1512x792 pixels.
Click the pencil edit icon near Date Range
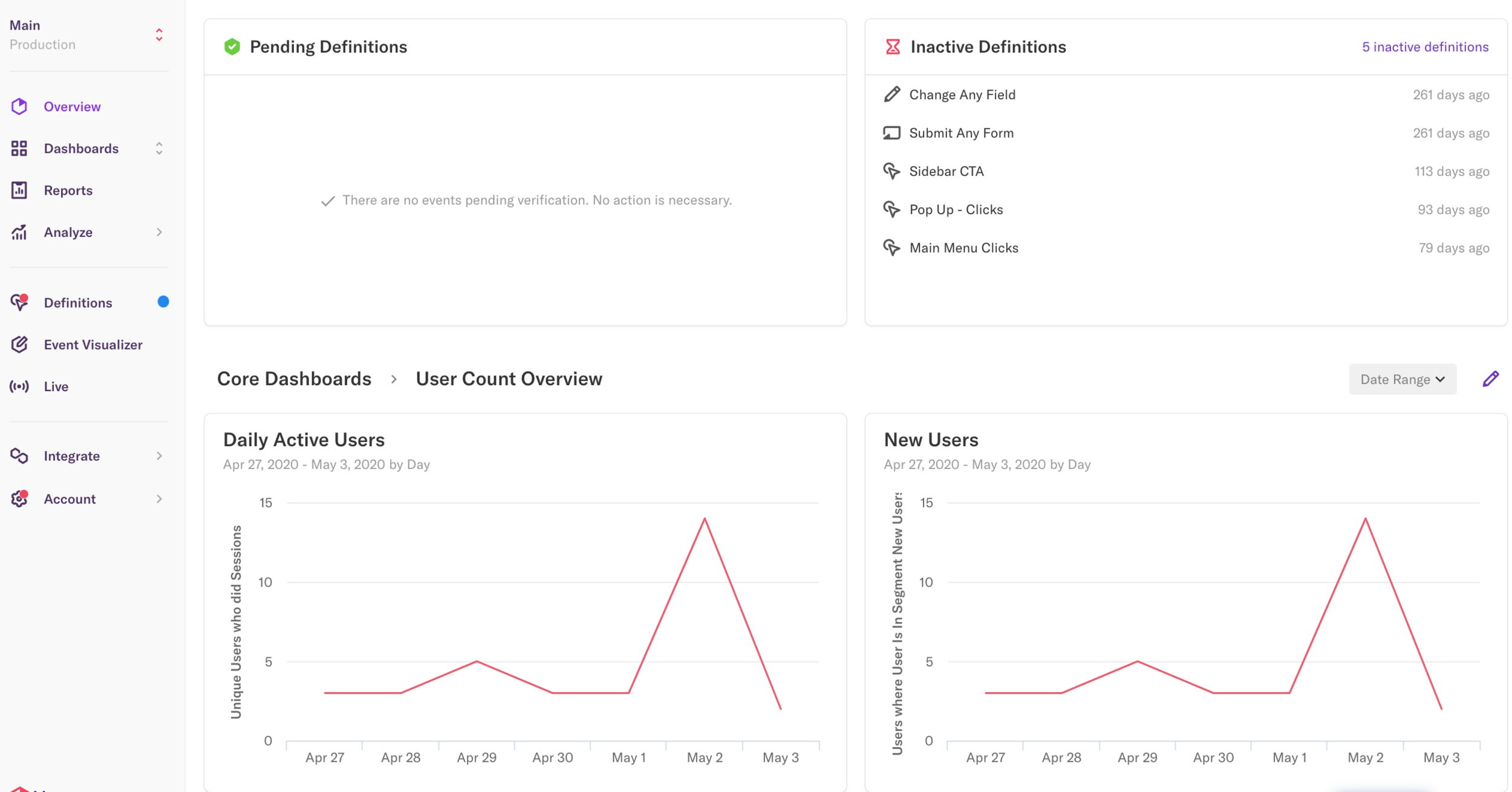[x=1491, y=378]
